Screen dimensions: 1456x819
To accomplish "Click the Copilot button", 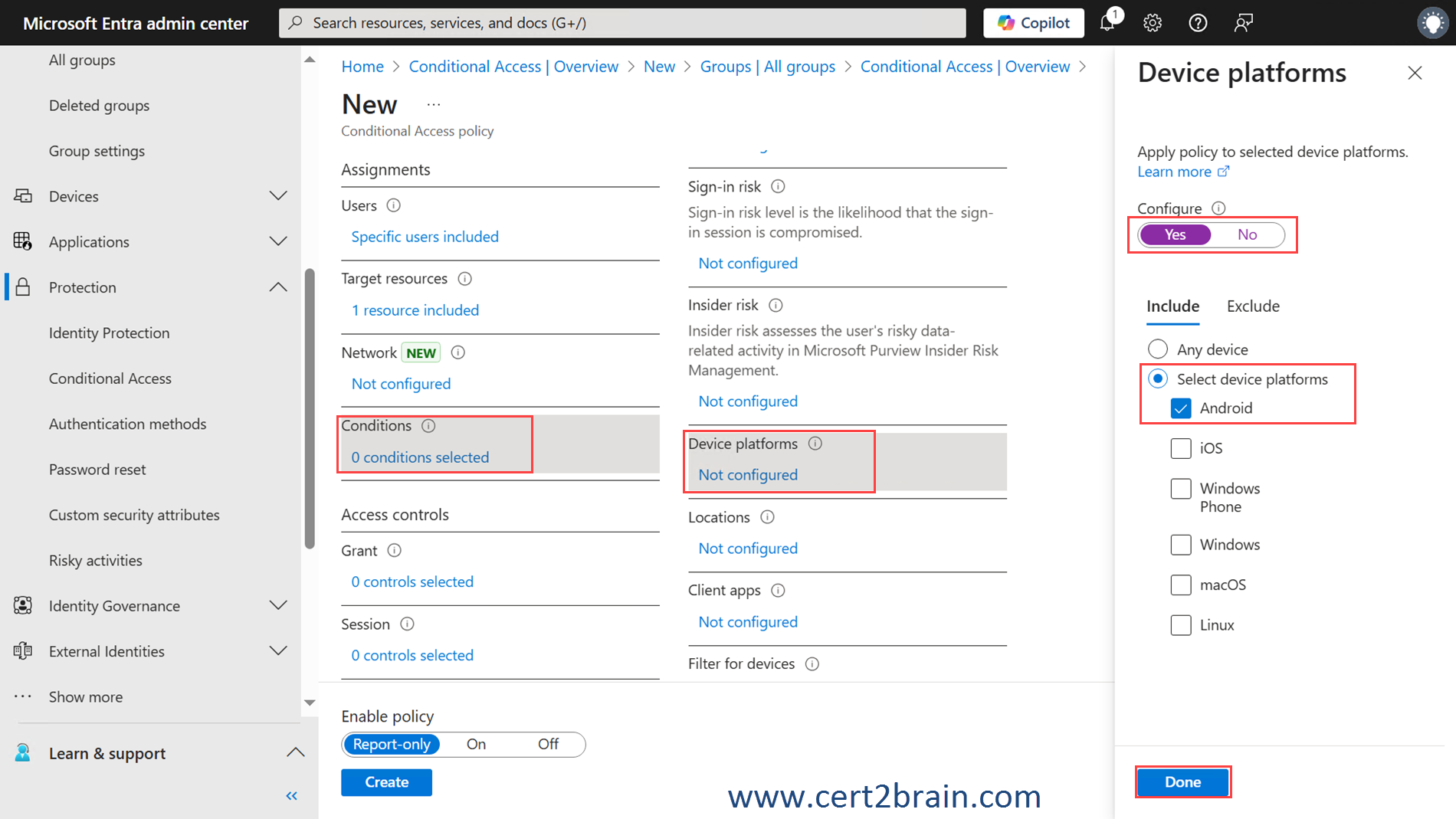I will [x=1034, y=23].
